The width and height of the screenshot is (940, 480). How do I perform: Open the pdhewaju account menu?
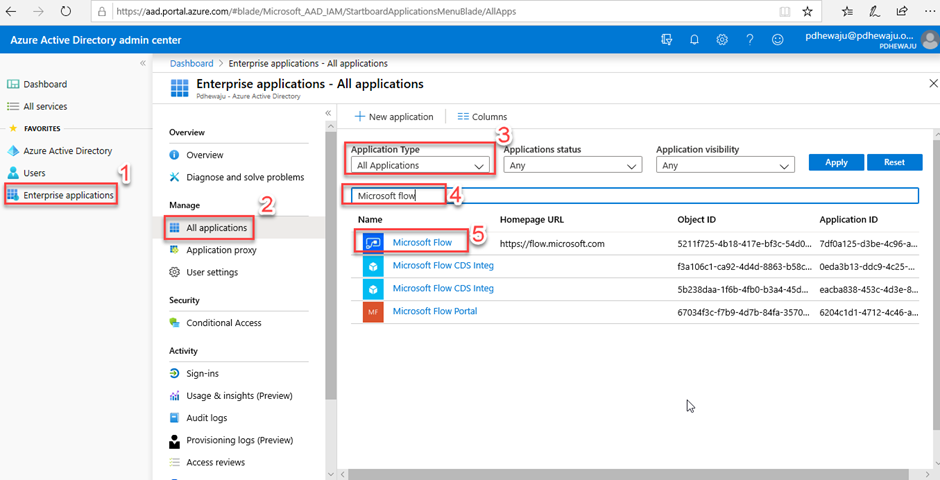(870, 40)
